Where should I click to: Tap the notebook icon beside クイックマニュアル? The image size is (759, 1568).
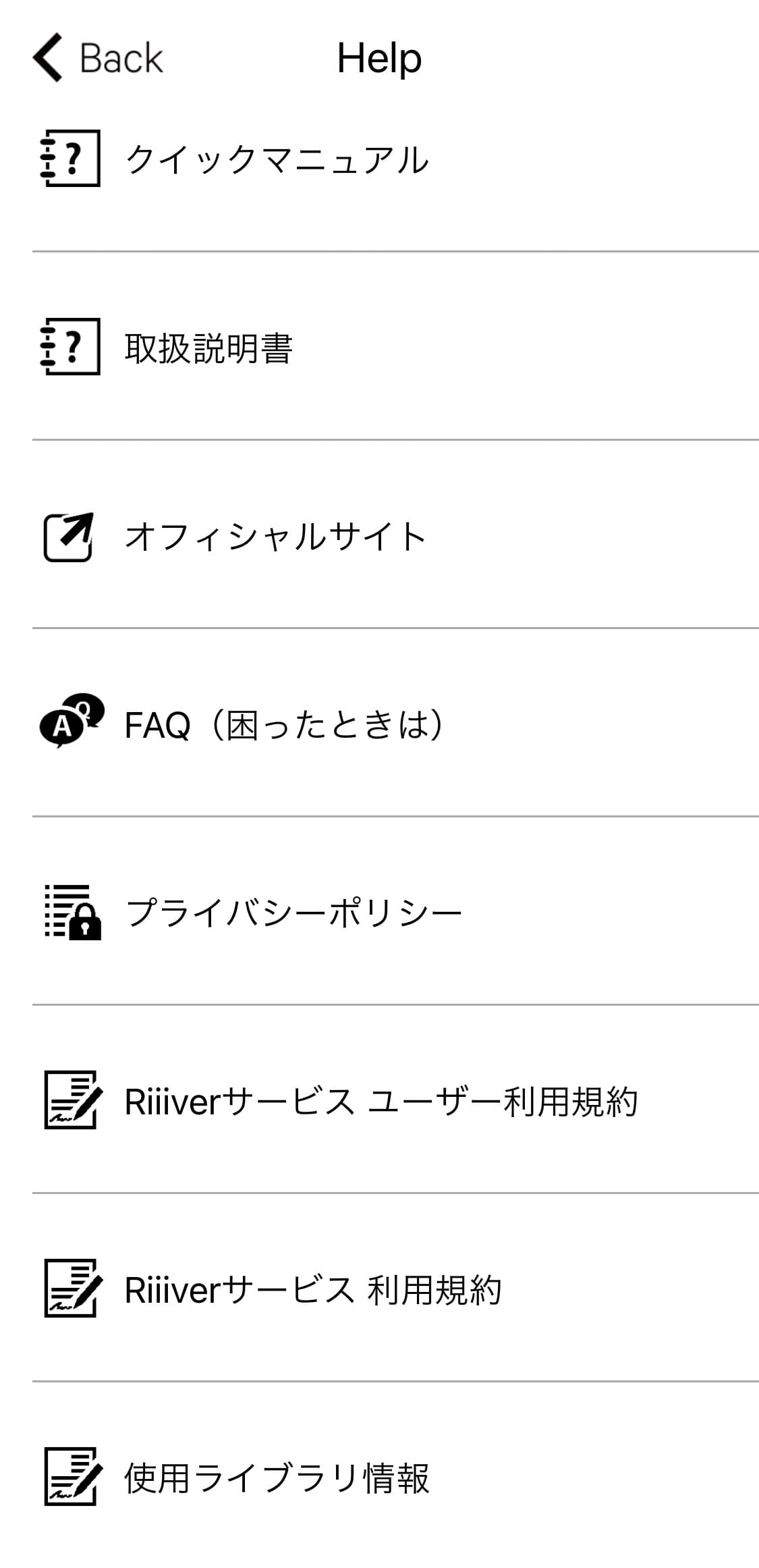pyautogui.click(x=70, y=158)
